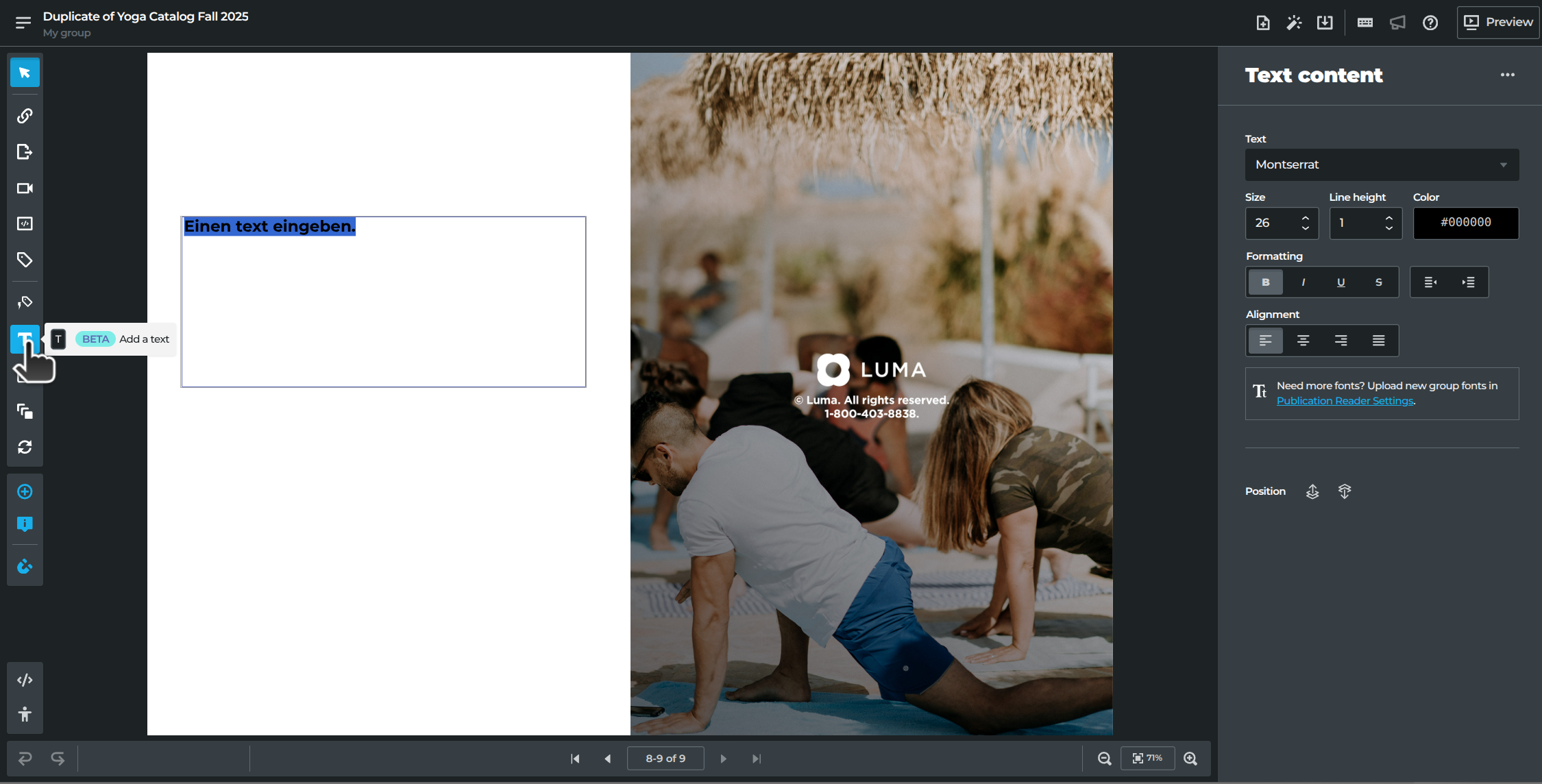Click the undo arrow
Screen dimensions: 1542x784
[x=25, y=759]
